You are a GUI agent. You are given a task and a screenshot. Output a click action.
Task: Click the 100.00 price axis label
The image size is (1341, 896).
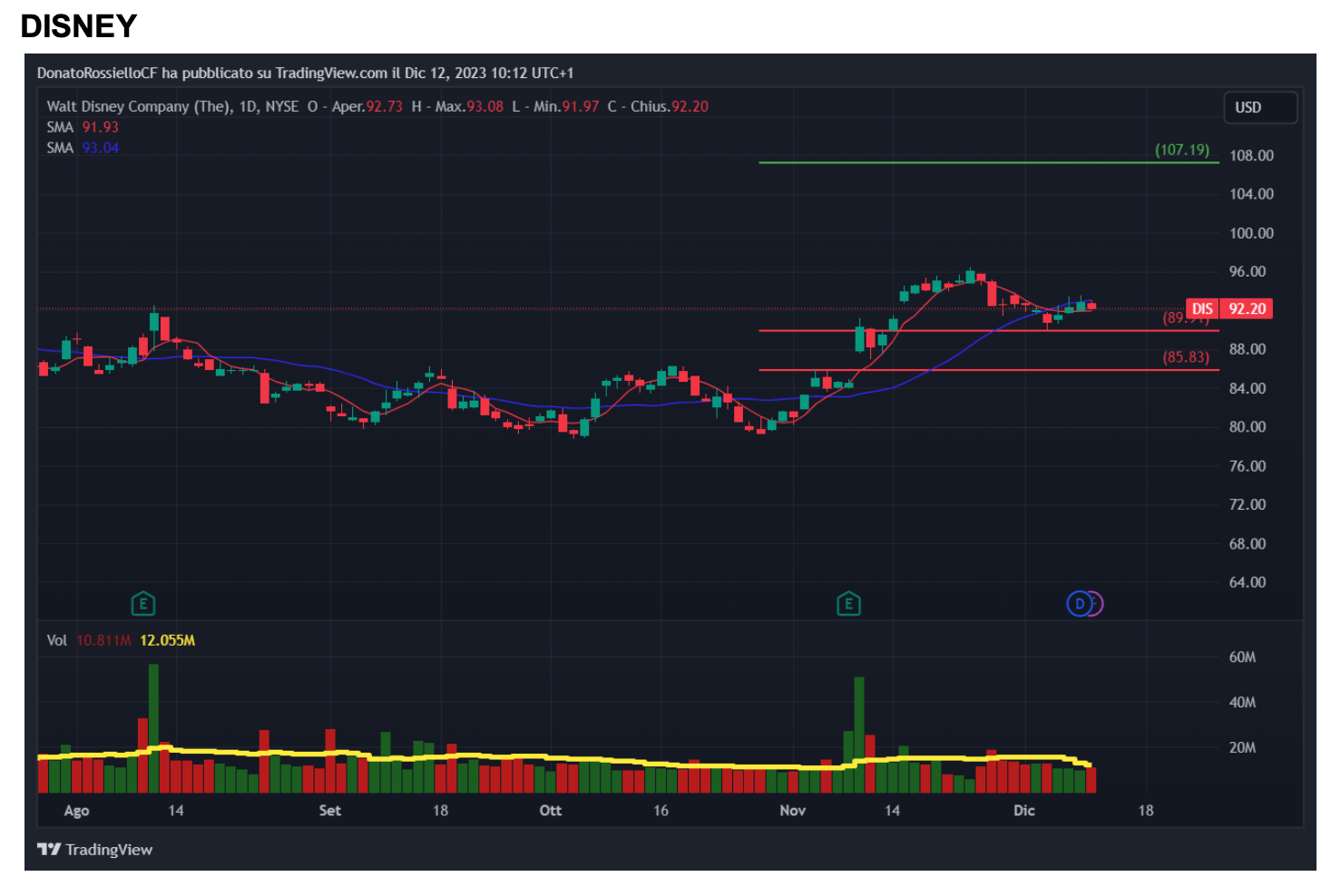(1251, 233)
